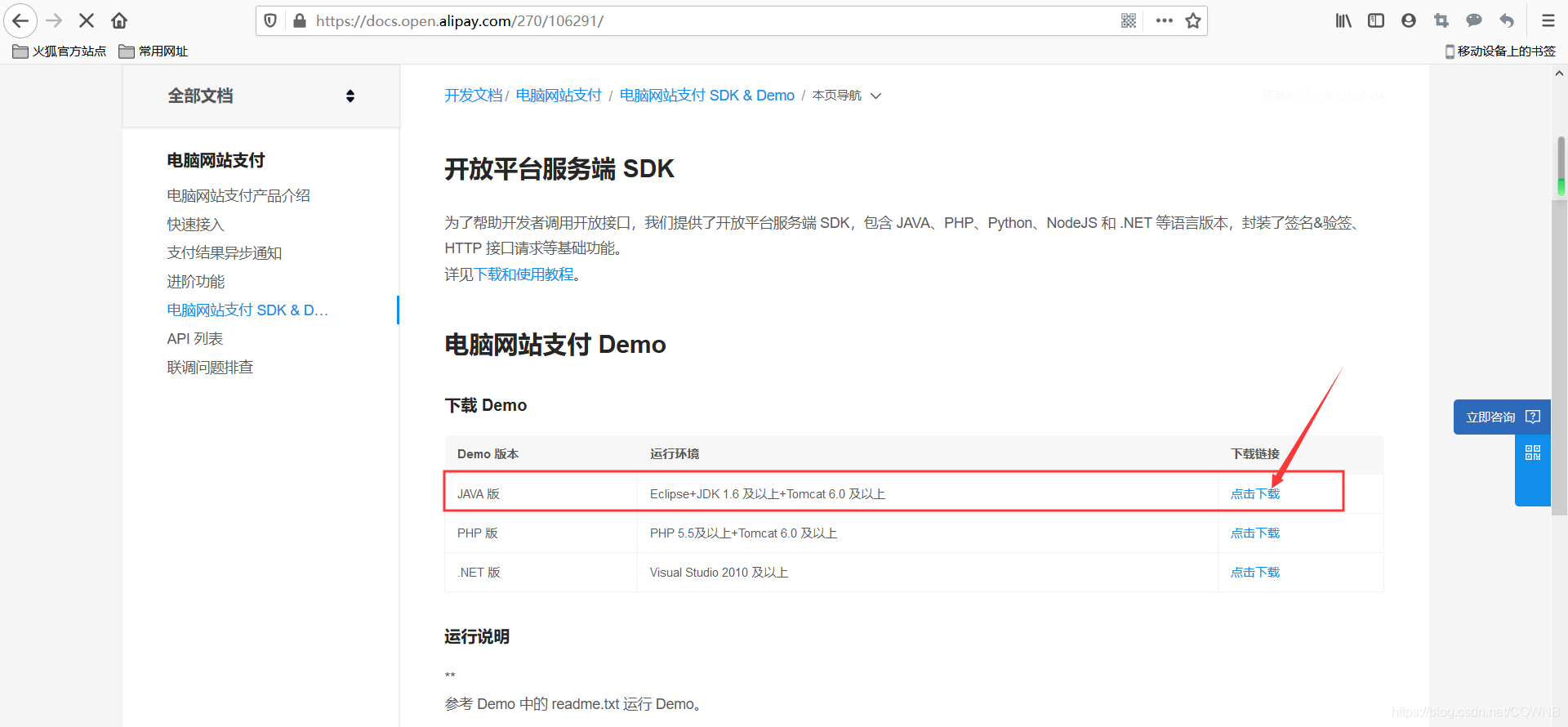Click 开发文档 breadcrumb link

474,96
